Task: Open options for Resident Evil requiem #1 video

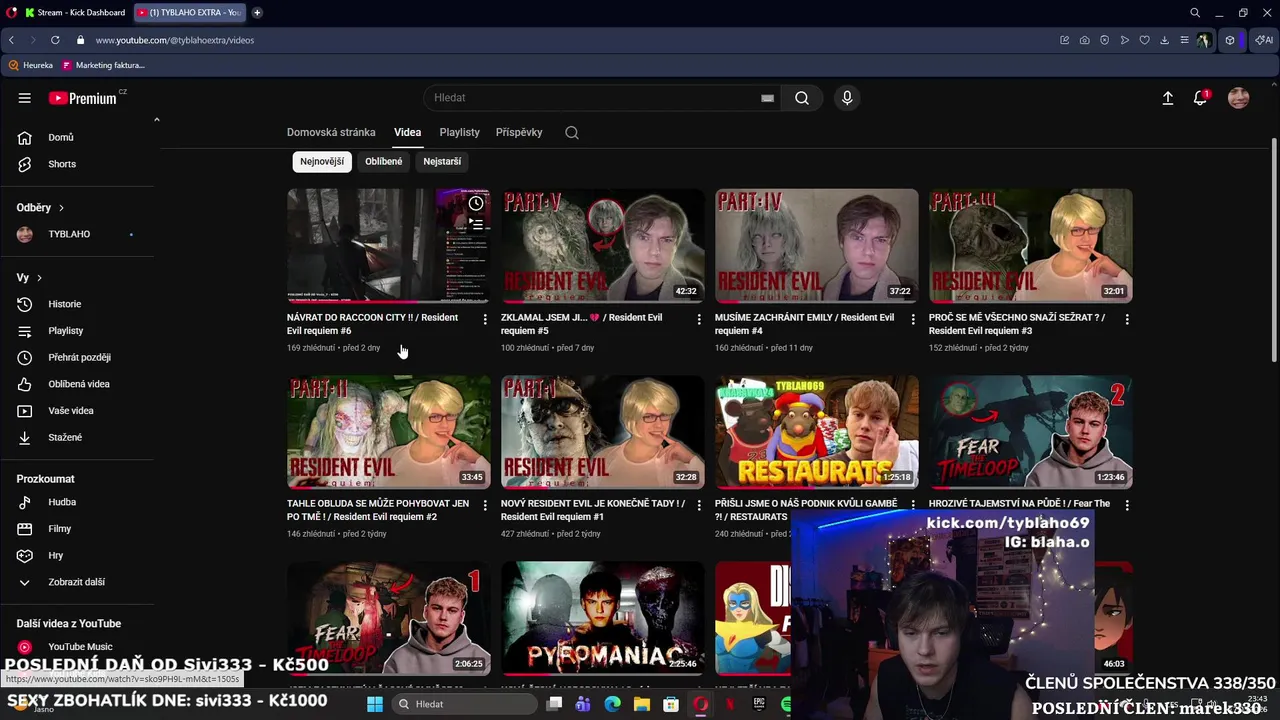Action: [699, 505]
